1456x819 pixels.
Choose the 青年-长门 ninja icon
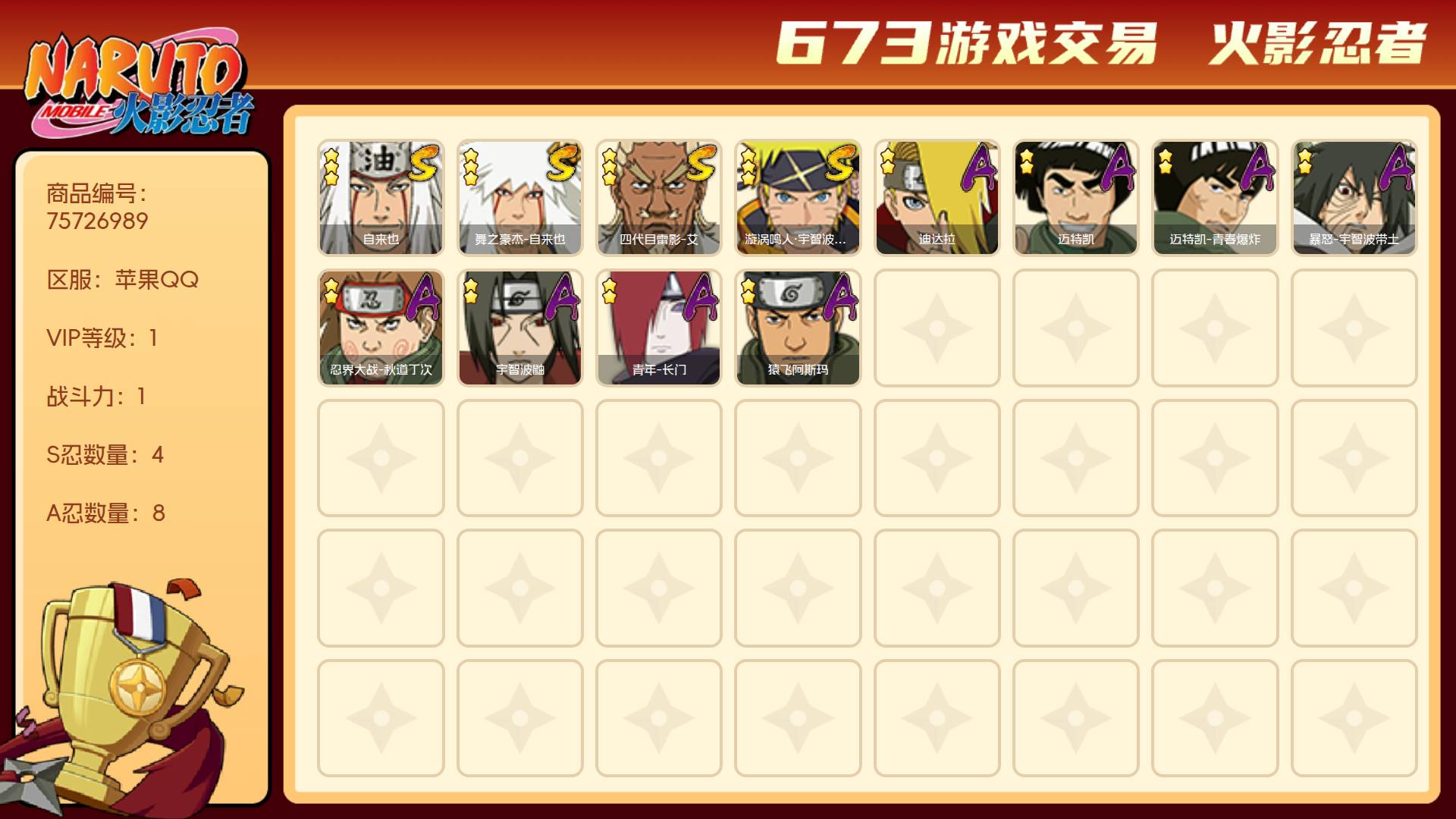click(658, 328)
